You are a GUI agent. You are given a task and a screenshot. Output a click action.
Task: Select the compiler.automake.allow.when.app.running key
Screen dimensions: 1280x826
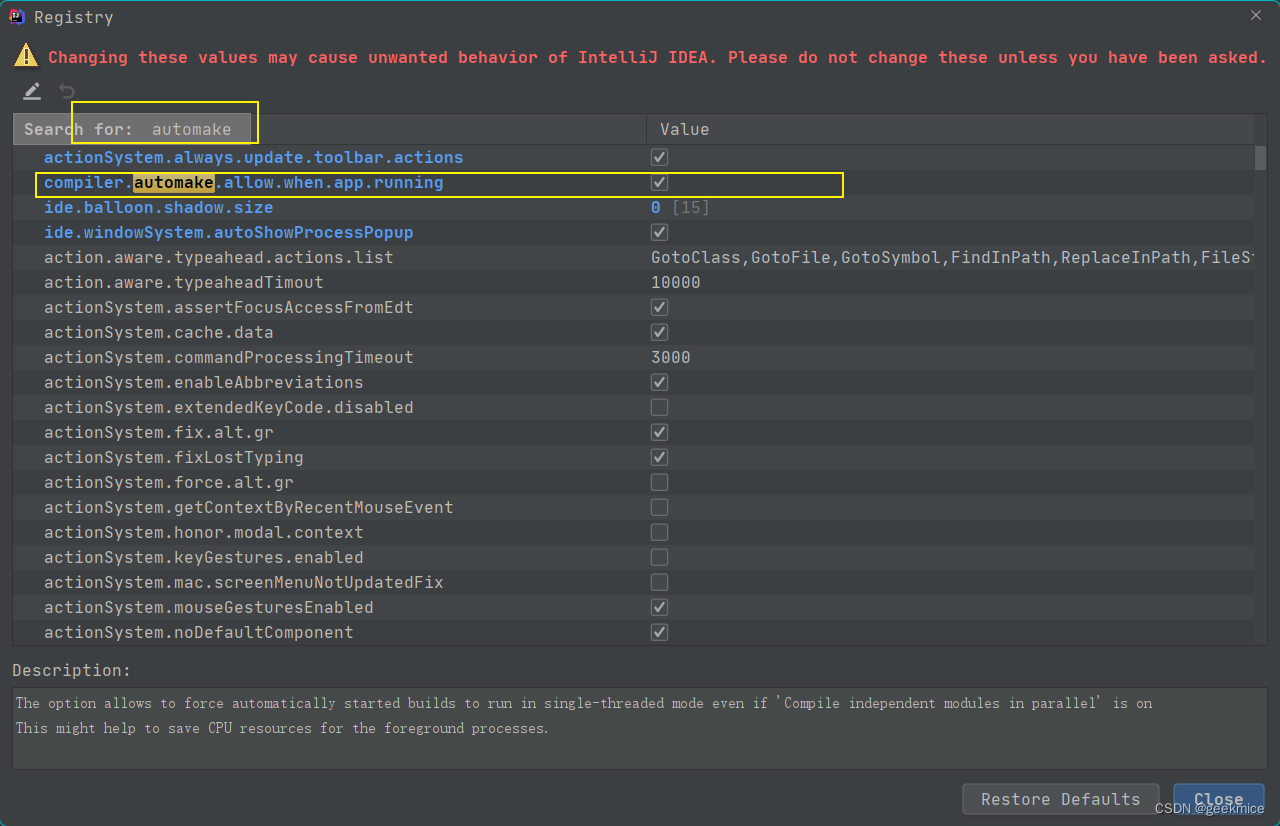point(243,182)
